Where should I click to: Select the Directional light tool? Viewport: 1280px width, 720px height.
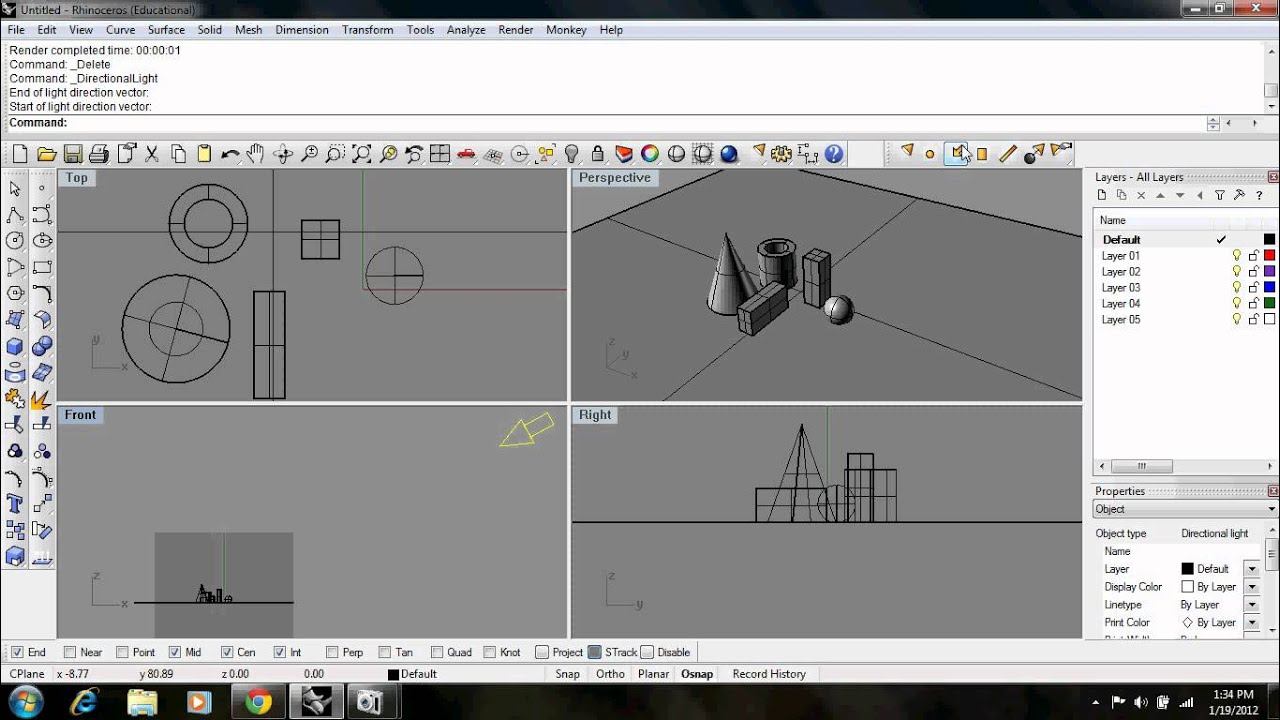coord(958,153)
